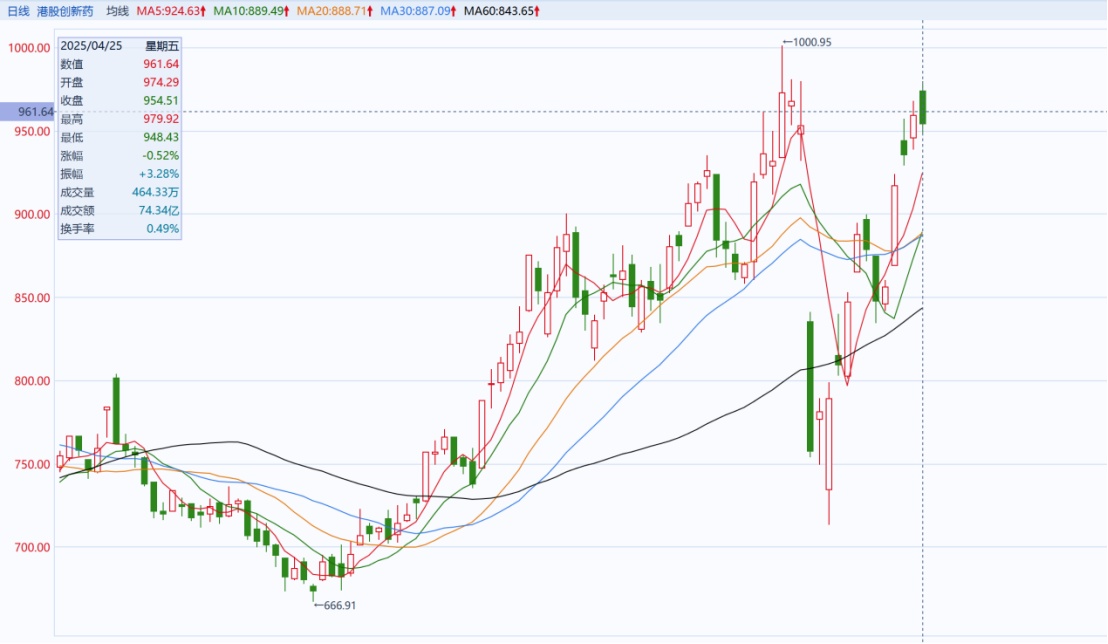The width and height of the screenshot is (1108, 644).
Task: Click the 均线 indicator label
Action: coord(117,11)
